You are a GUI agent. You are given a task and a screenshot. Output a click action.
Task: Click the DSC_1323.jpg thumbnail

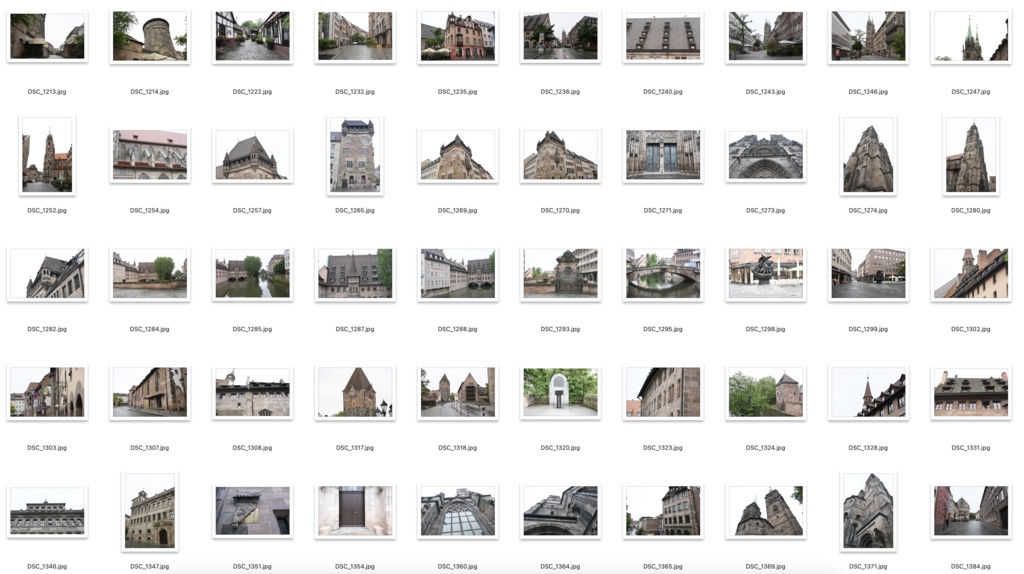(x=663, y=392)
